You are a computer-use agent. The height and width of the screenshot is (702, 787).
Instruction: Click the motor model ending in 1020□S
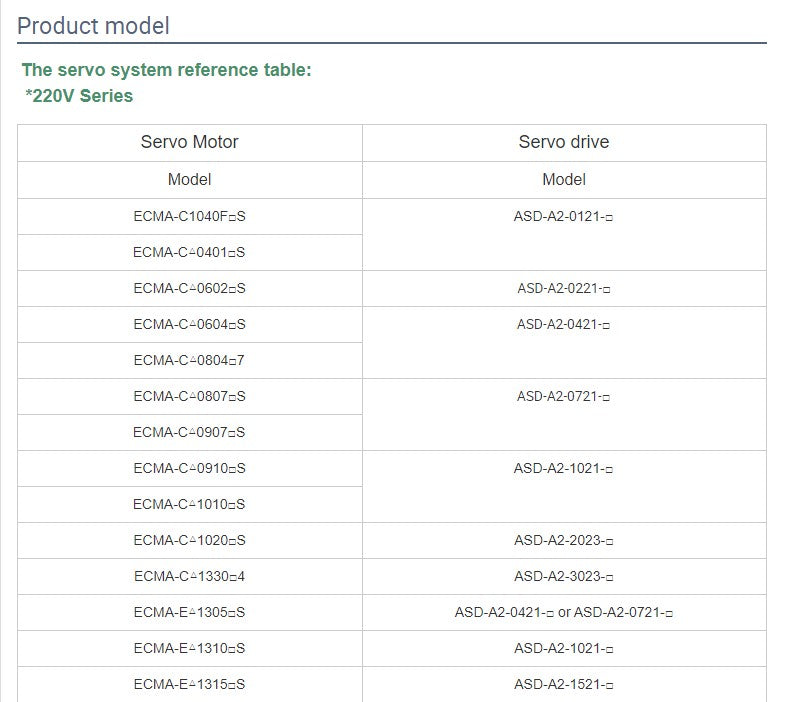click(x=189, y=540)
